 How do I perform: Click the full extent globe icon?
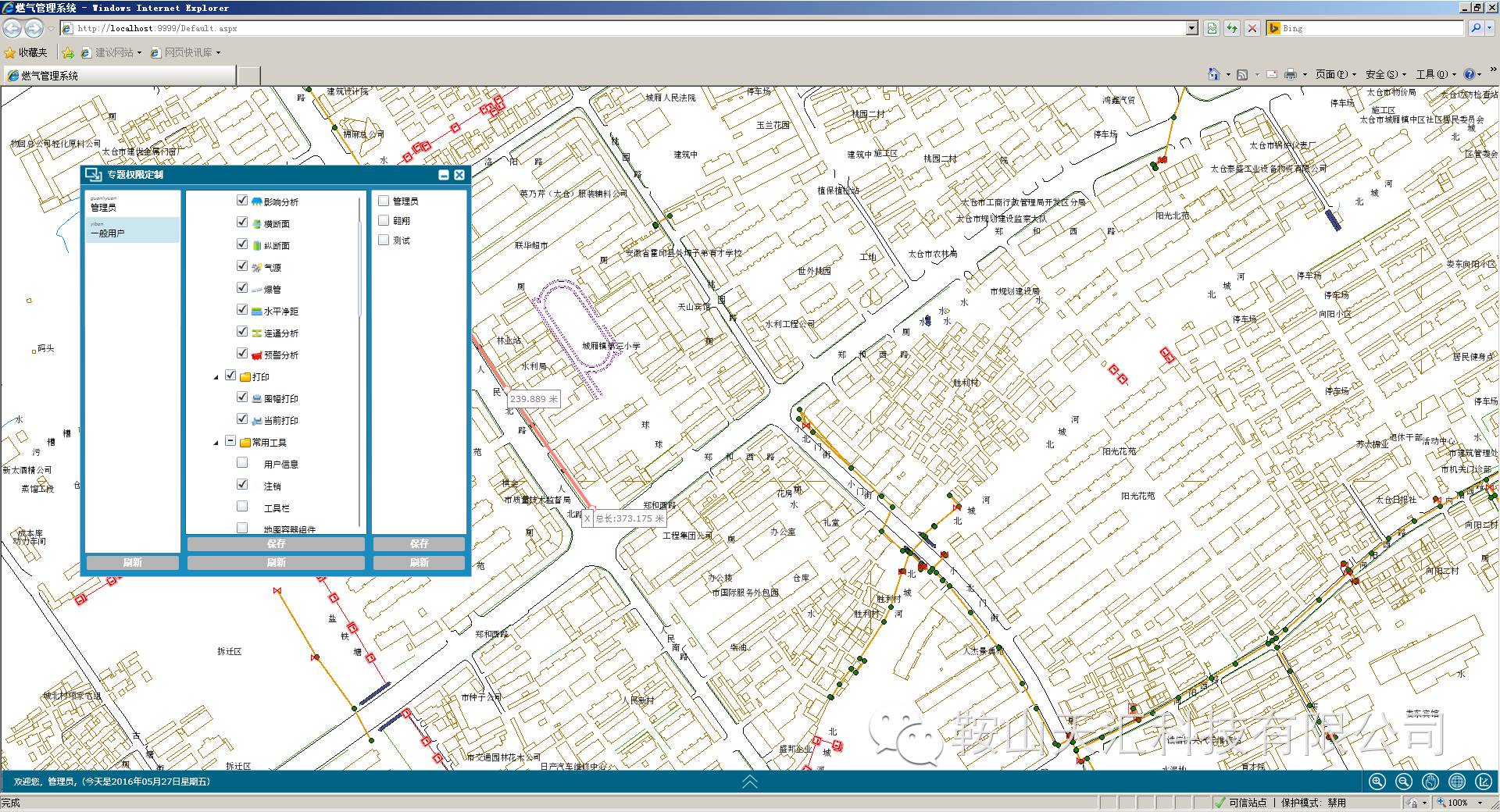pyautogui.click(x=1456, y=782)
